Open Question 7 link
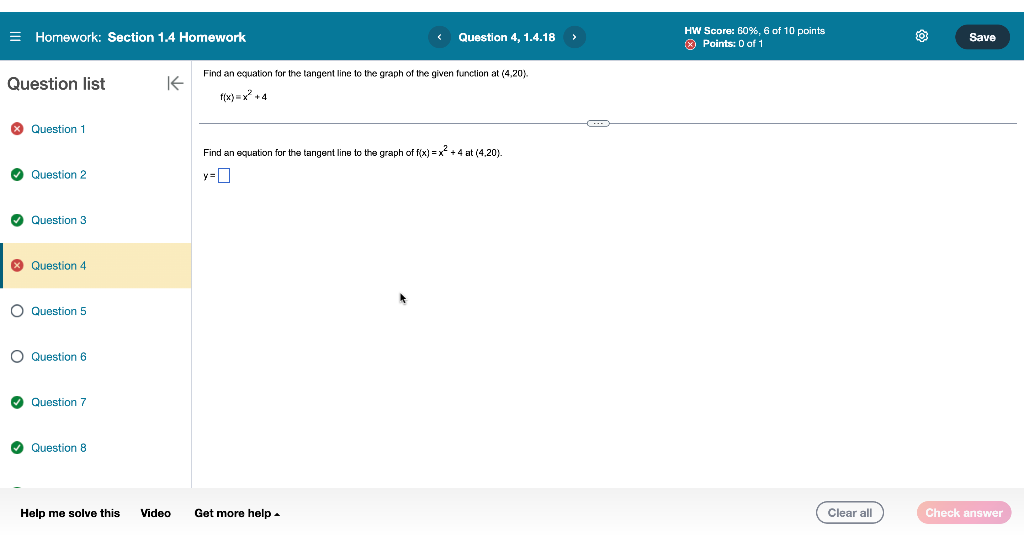This screenshot has height=537, width=1024. point(59,402)
